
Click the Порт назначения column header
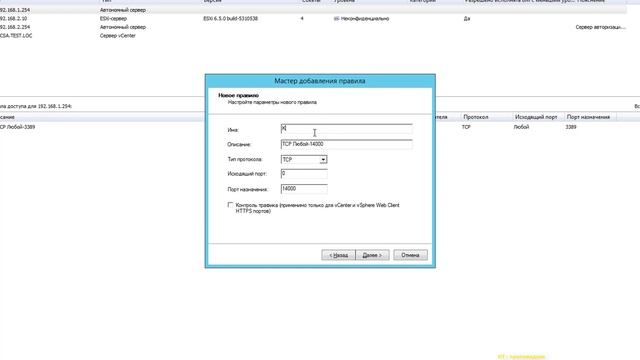pyautogui.click(x=588, y=117)
